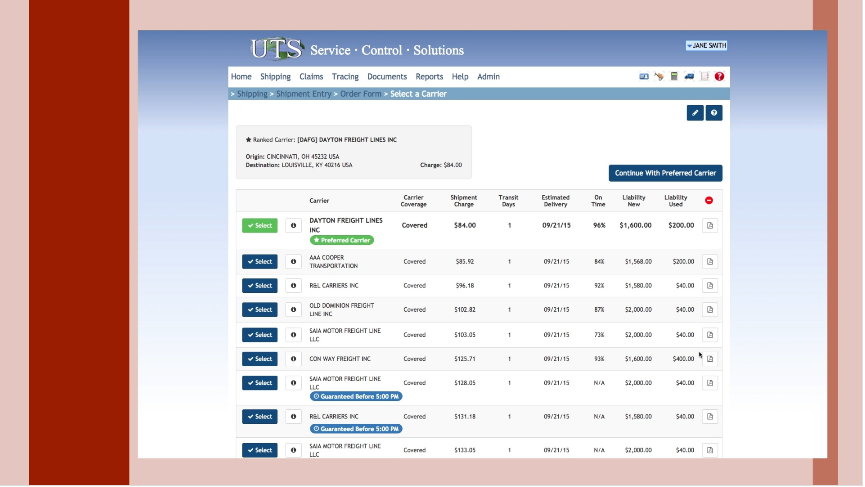Open document icon for Dayton Freight row

click(x=710, y=226)
